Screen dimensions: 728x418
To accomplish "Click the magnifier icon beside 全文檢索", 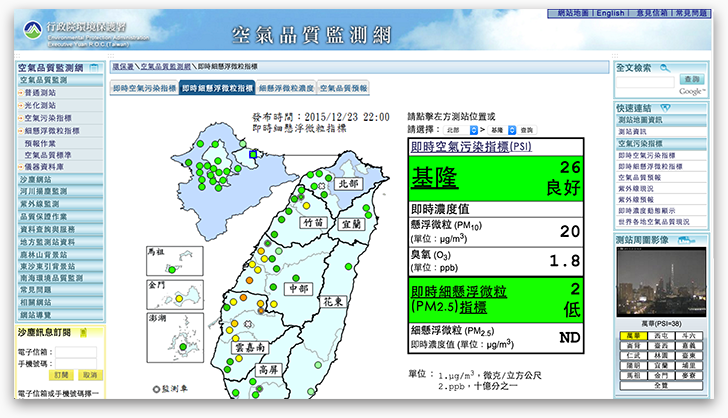I will coord(665,68).
